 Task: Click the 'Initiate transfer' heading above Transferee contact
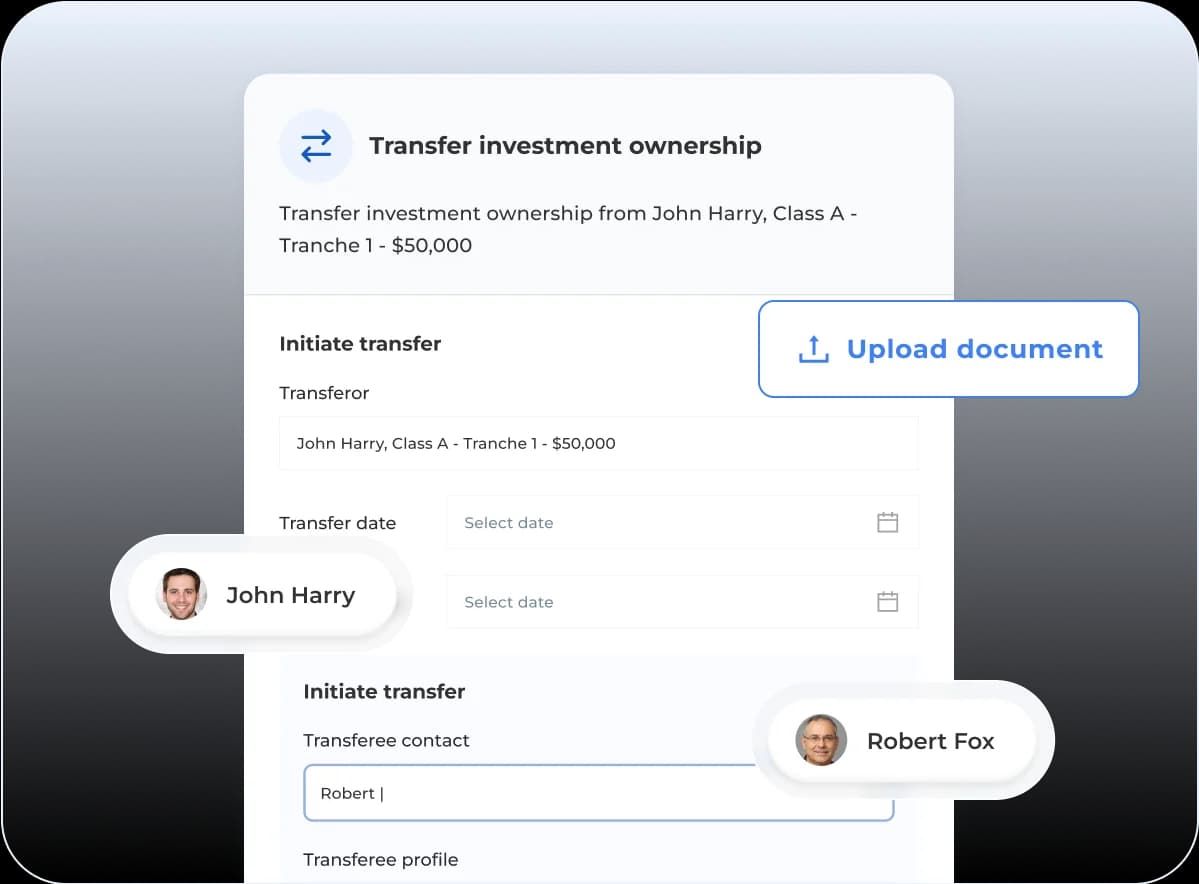click(x=384, y=692)
